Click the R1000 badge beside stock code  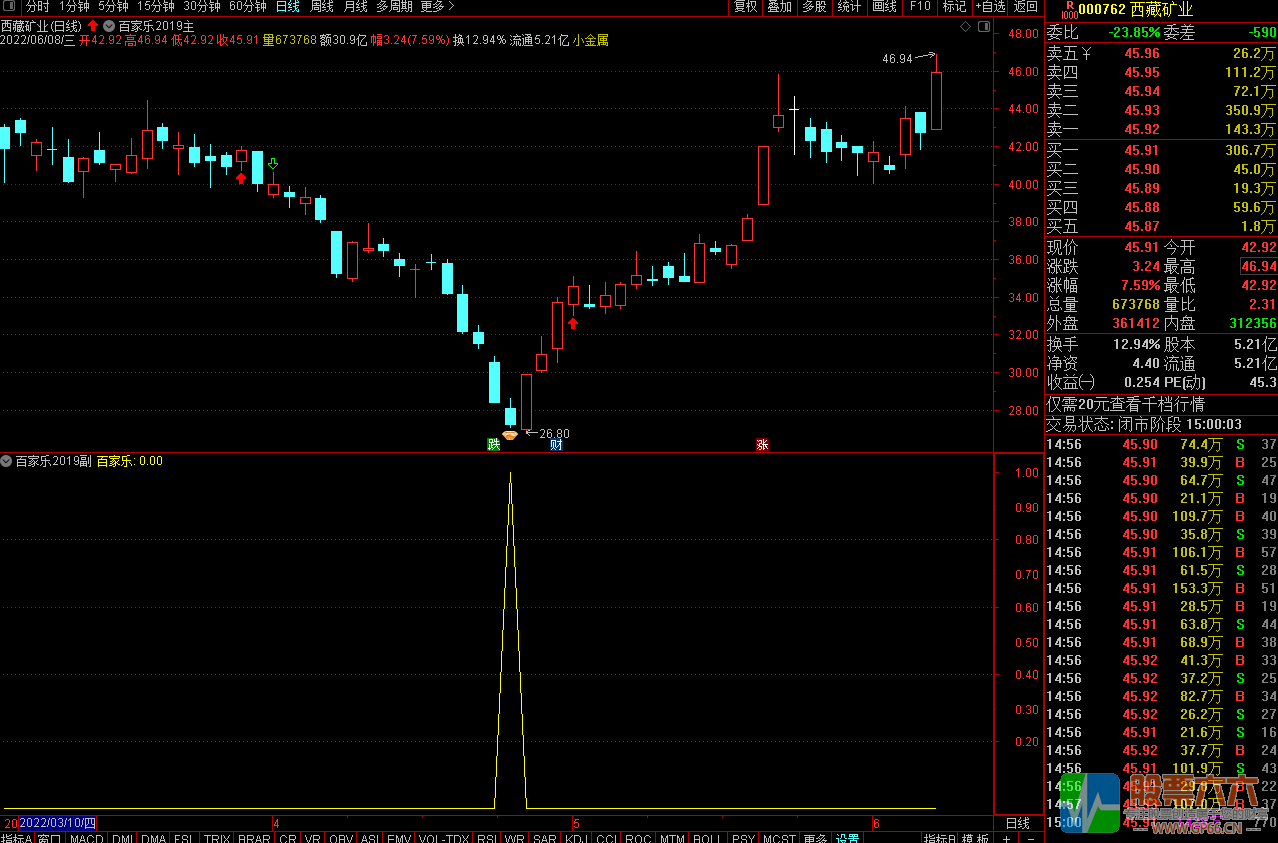click(1068, 10)
